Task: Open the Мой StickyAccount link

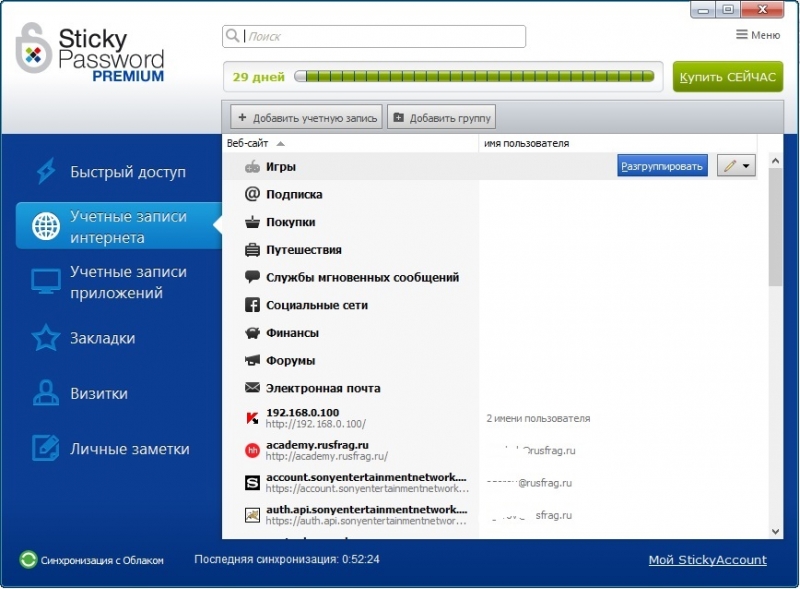Action: click(708, 560)
